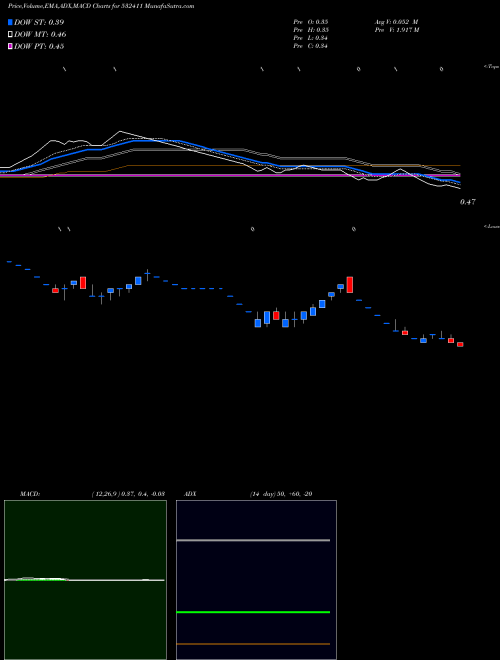Click the tall red candle at the second peak
The width and height of the screenshot is (500, 660).
coord(350,285)
